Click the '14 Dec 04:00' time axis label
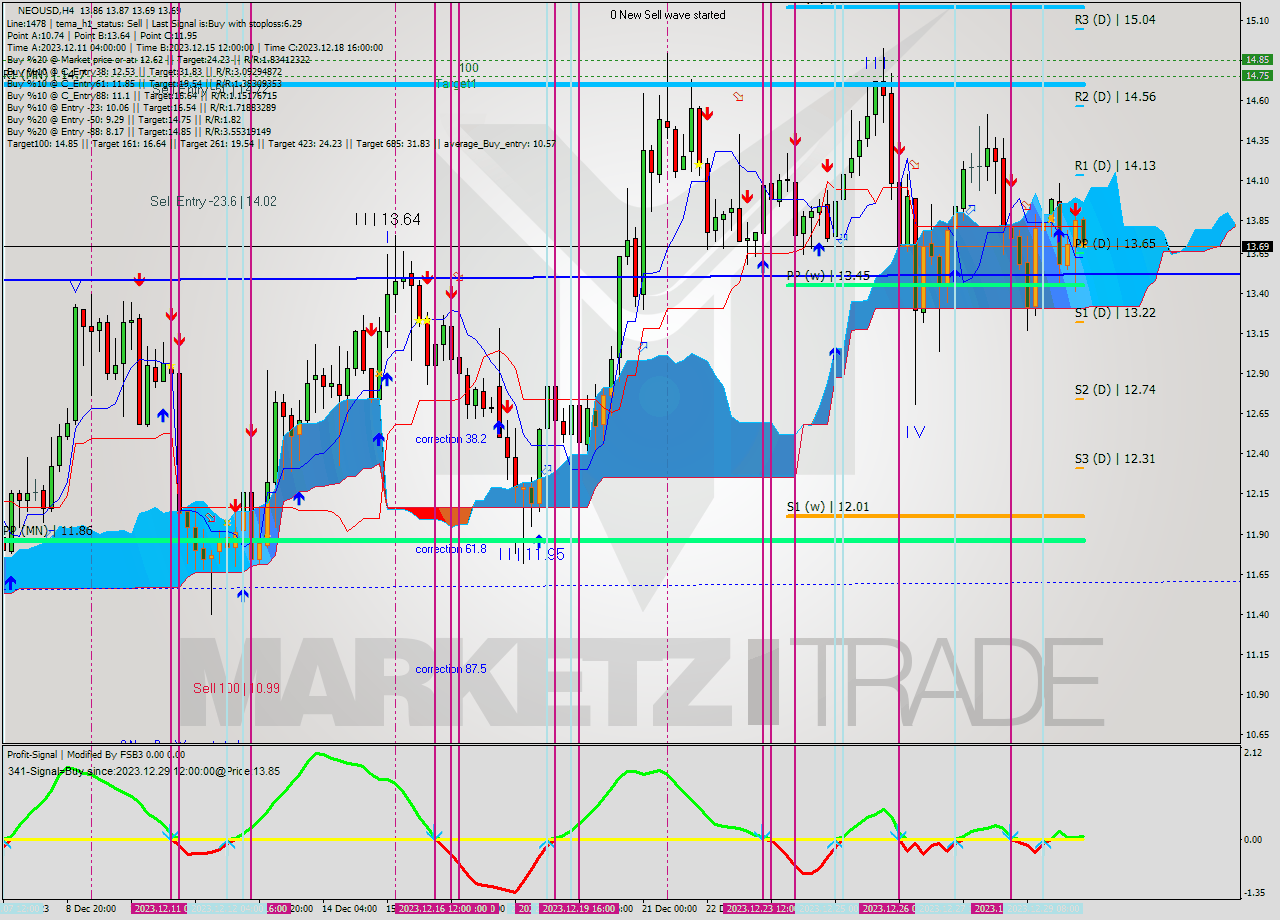Screen dimensions: 1280x920 point(350,909)
